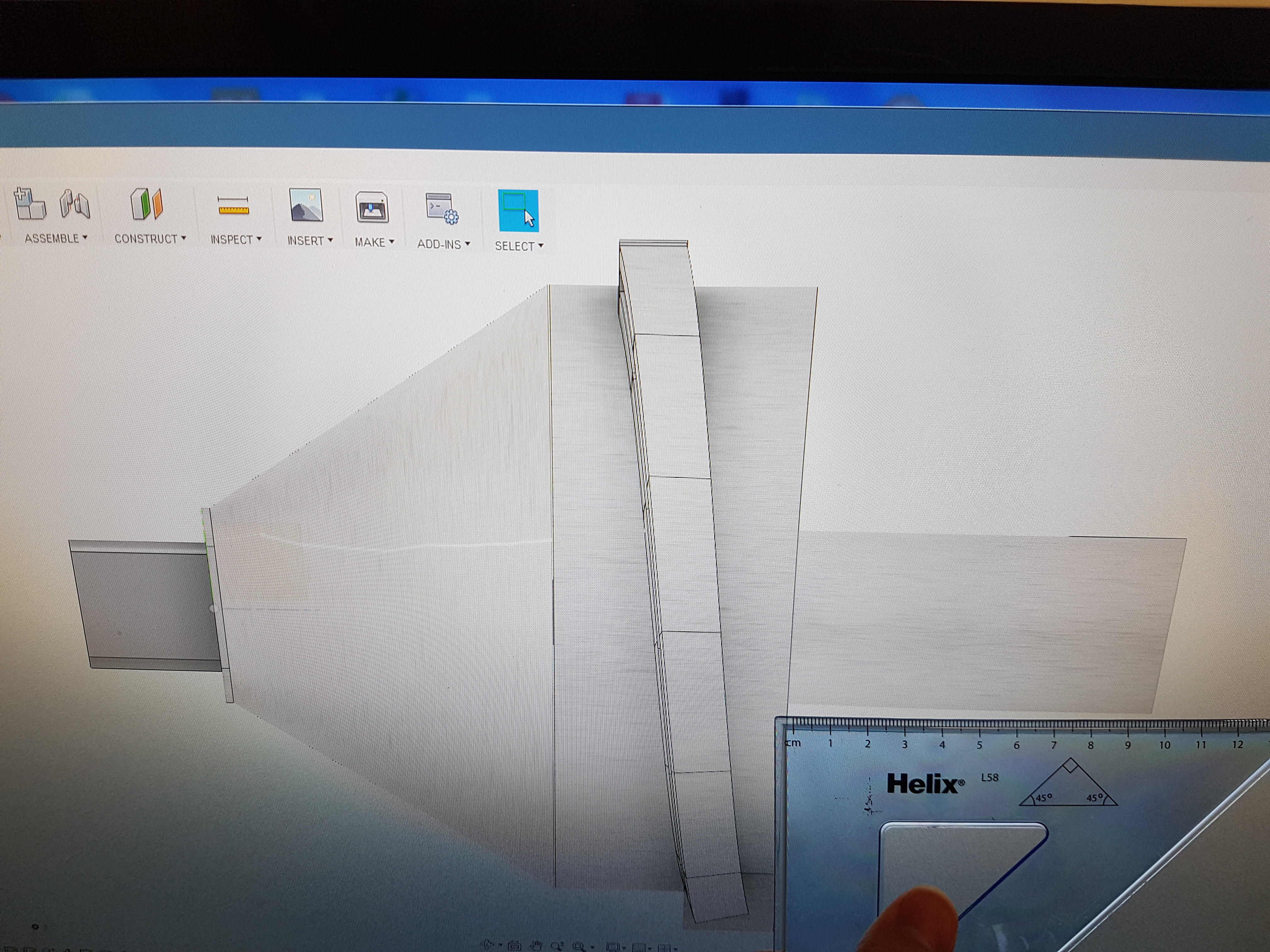Select the Pan hand tool
Screen dimensions: 1270x952
click(537, 946)
